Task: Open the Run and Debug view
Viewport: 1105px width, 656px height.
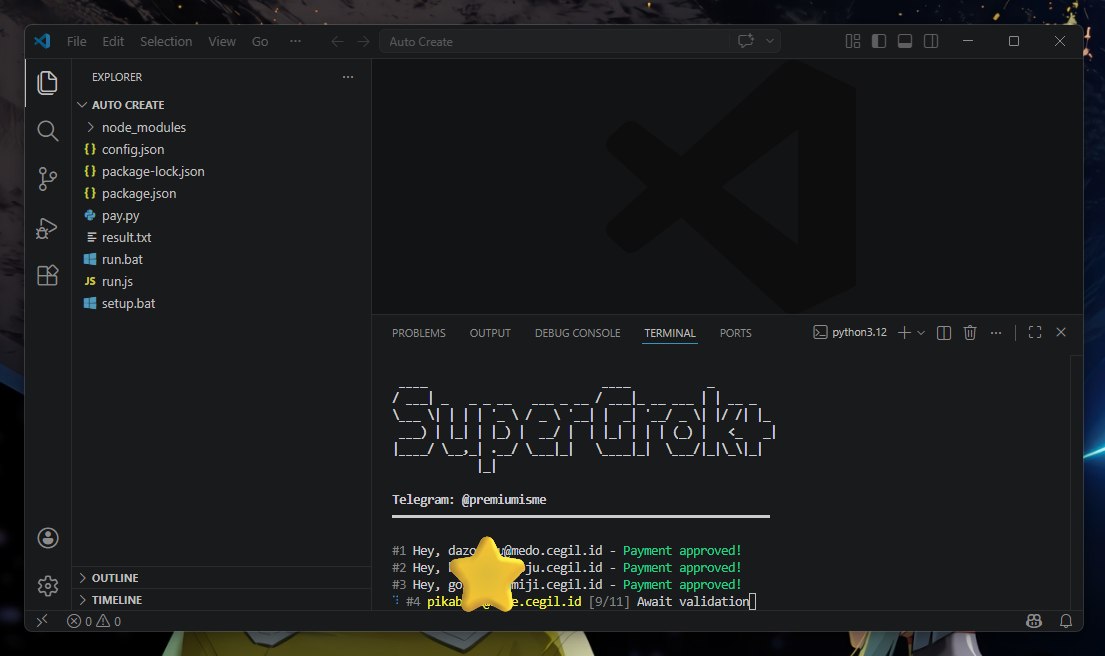Action: click(x=47, y=228)
